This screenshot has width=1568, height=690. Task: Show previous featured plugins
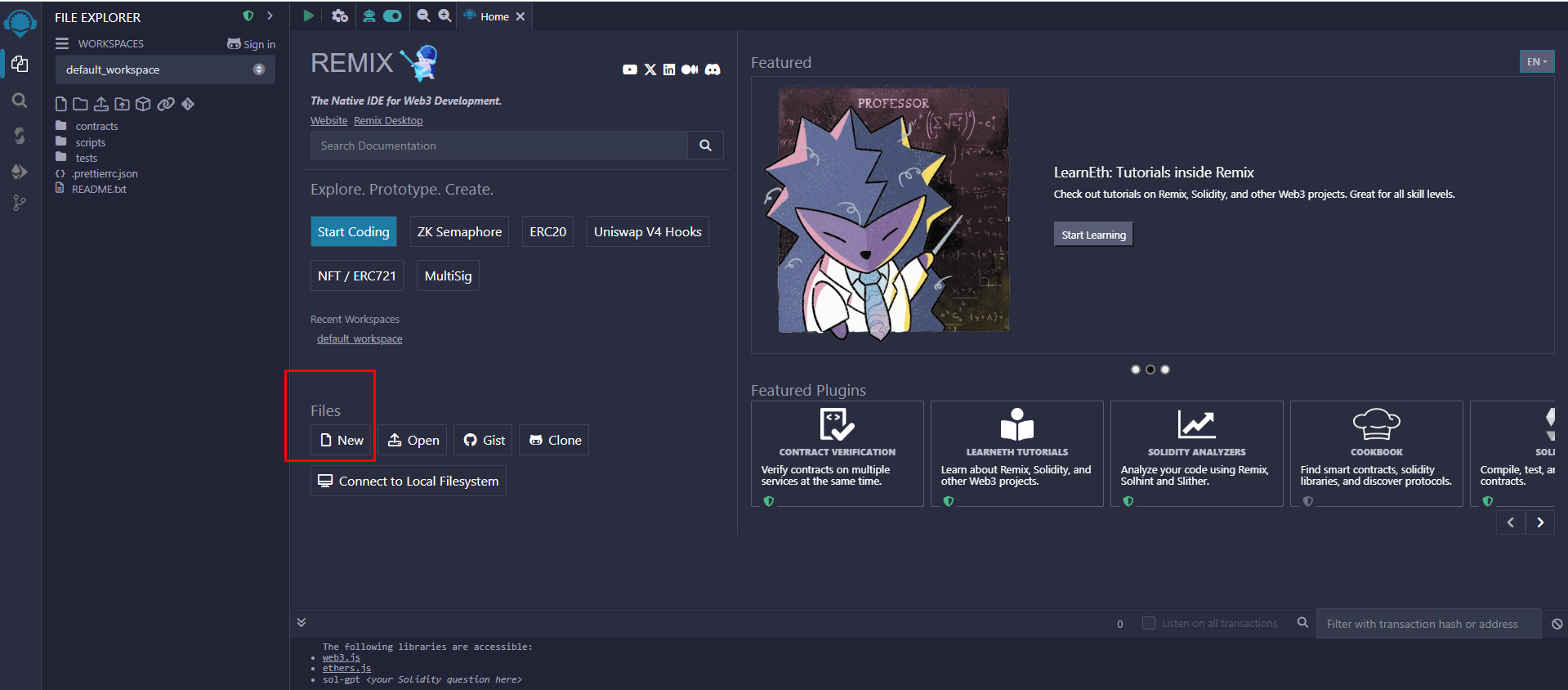coord(1511,522)
